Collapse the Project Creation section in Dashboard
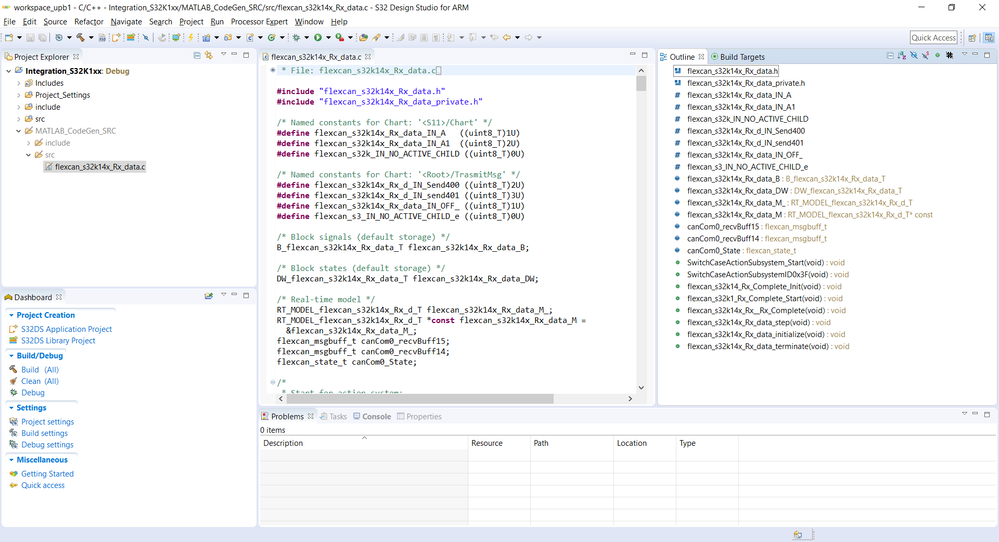 (x=11, y=315)
